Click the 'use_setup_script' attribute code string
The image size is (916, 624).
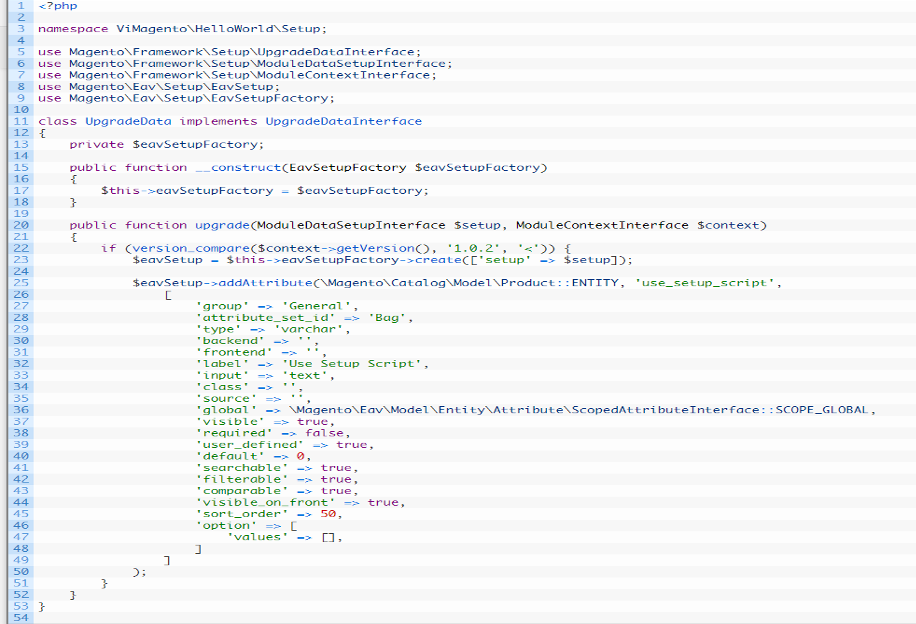[x=705, y=283]
